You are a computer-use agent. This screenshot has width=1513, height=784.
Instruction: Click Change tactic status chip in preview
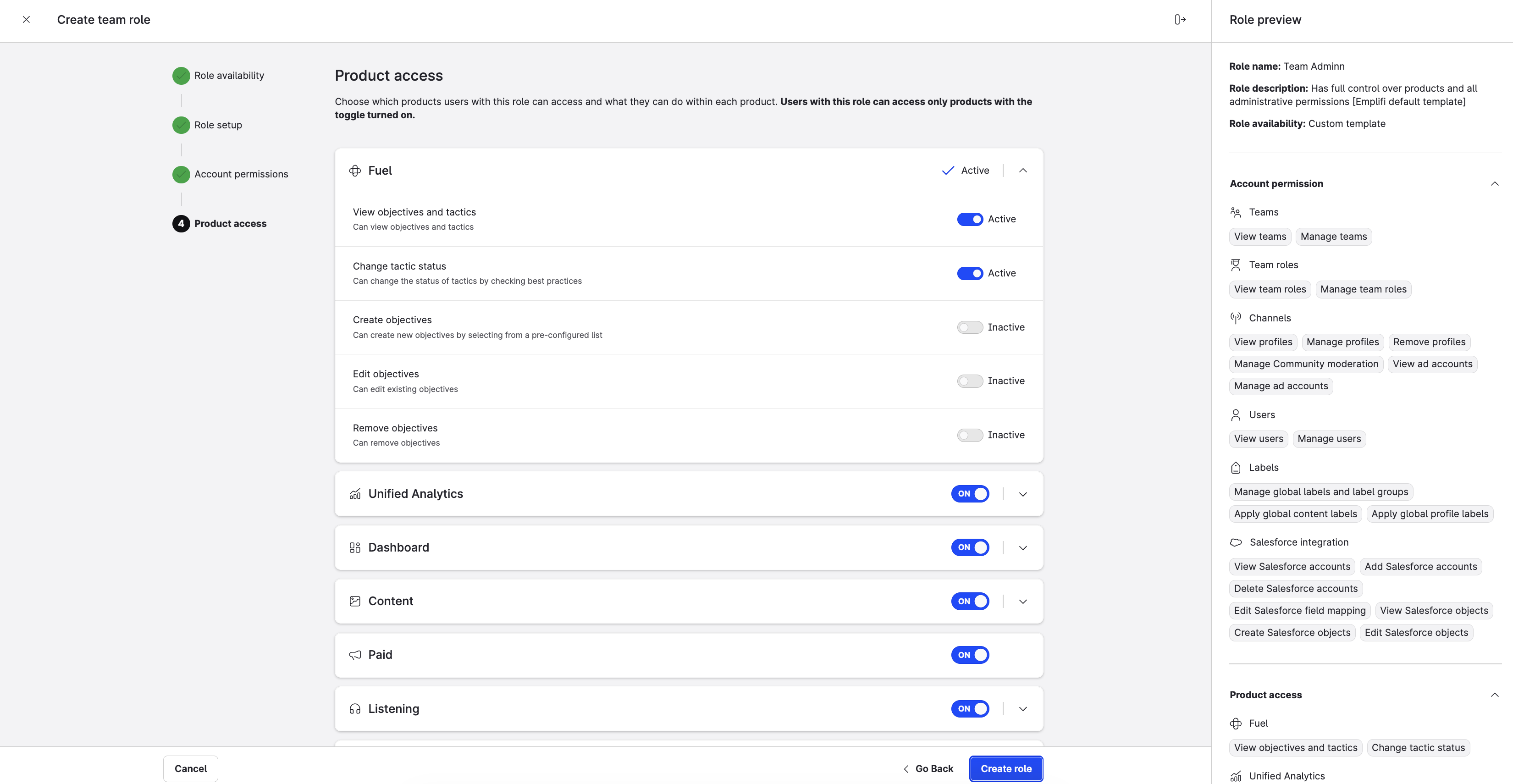pos(1418,748)
